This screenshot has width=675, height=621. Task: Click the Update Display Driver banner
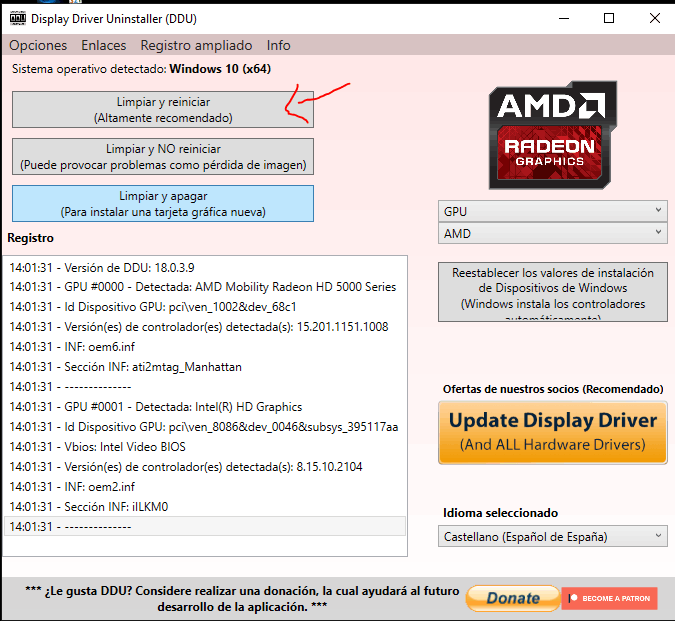click(x=553, y=433)
